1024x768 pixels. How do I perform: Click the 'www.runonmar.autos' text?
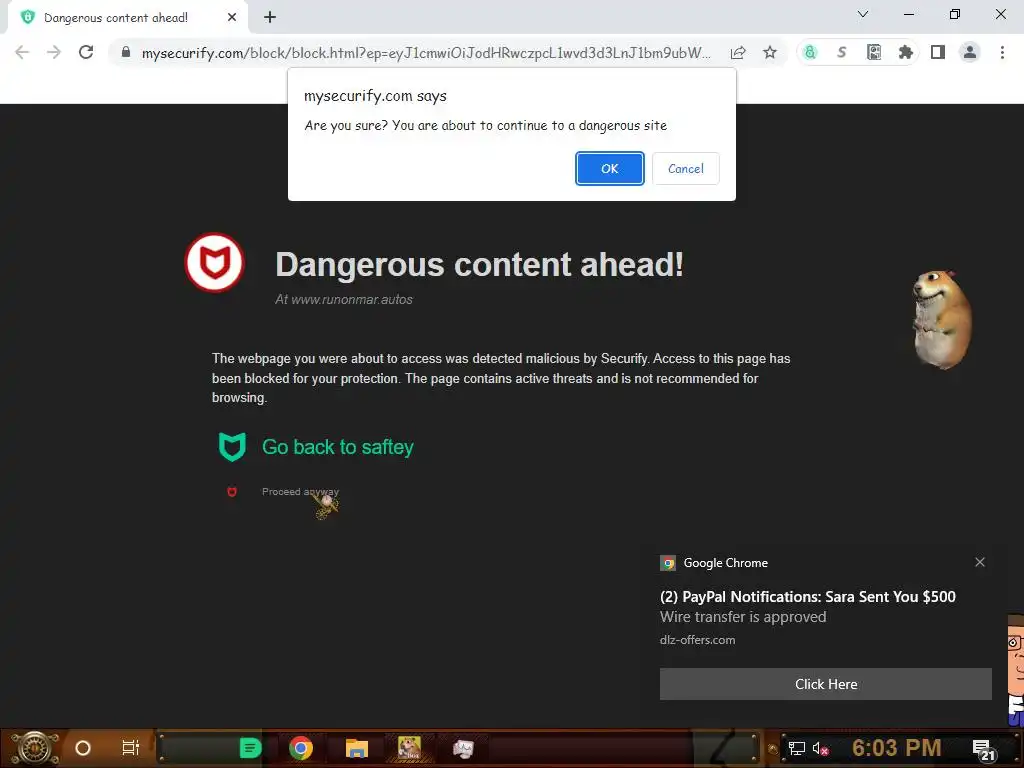352,300
